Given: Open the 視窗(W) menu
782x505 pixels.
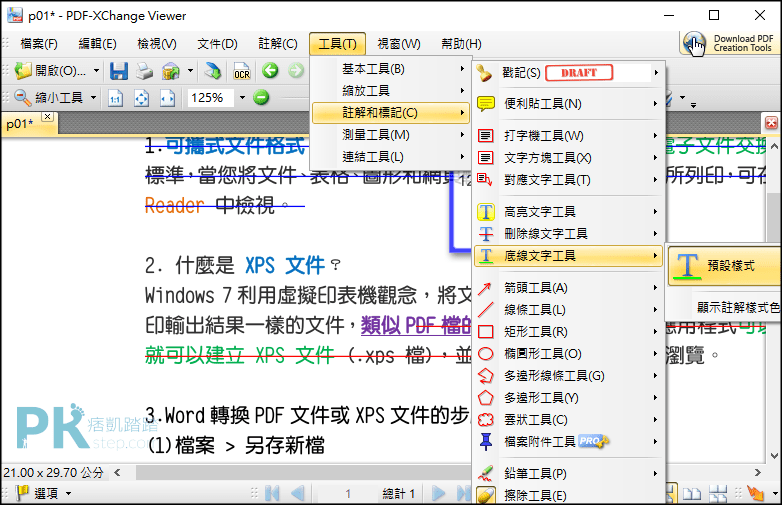Looking at the screenshot, I should [x=398, y=44].
